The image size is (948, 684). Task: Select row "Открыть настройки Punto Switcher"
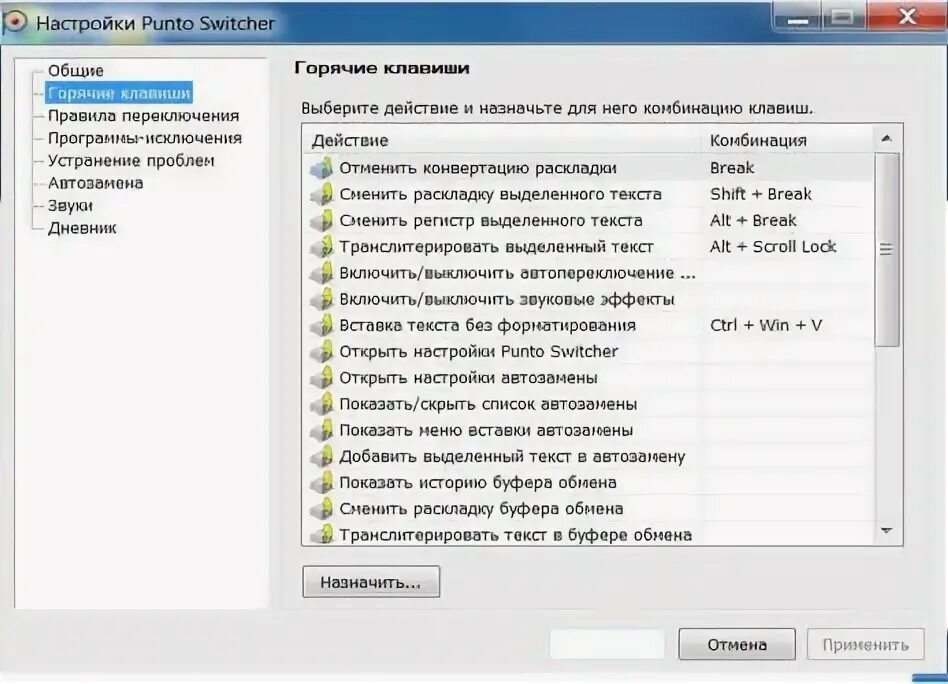(x=589, y=351)
